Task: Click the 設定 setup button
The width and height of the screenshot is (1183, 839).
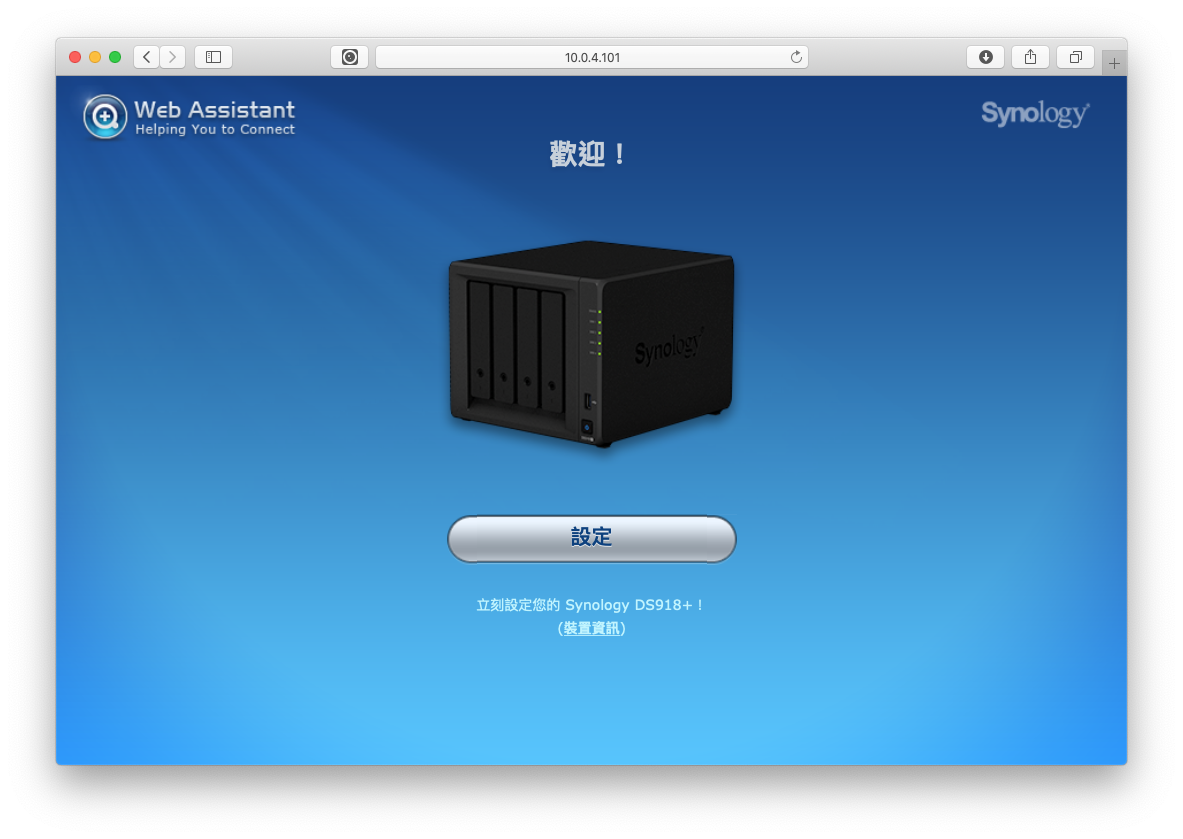Action: pyautogui.click(x=592, y=538)
